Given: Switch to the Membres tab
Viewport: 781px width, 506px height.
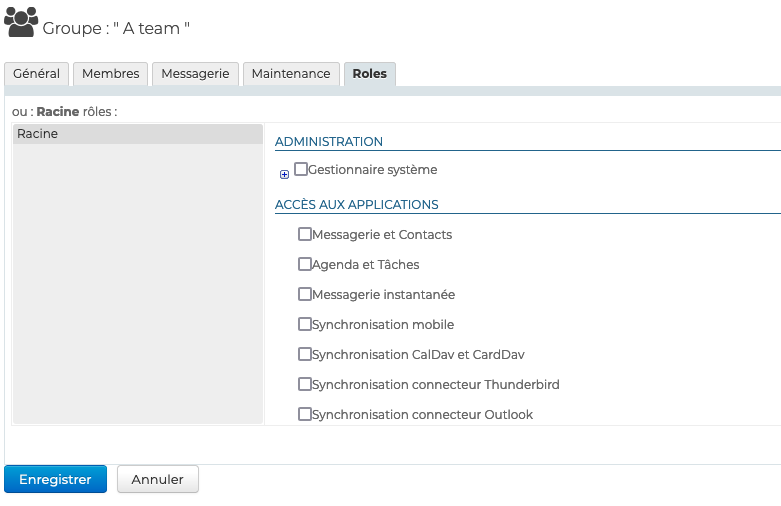Looking at the screenshot, I should coord(111,74).
